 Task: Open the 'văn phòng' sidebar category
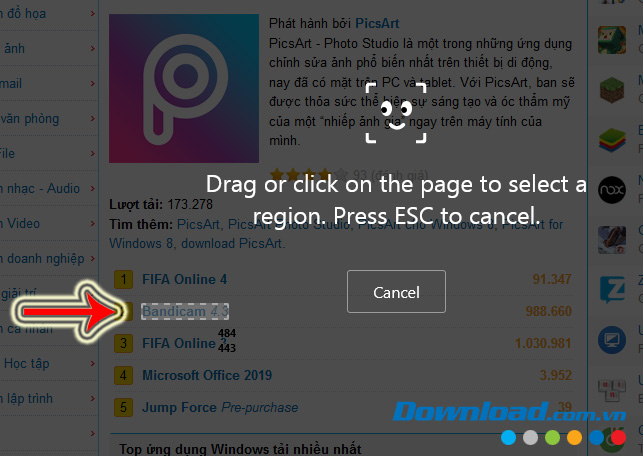(30, 119)
